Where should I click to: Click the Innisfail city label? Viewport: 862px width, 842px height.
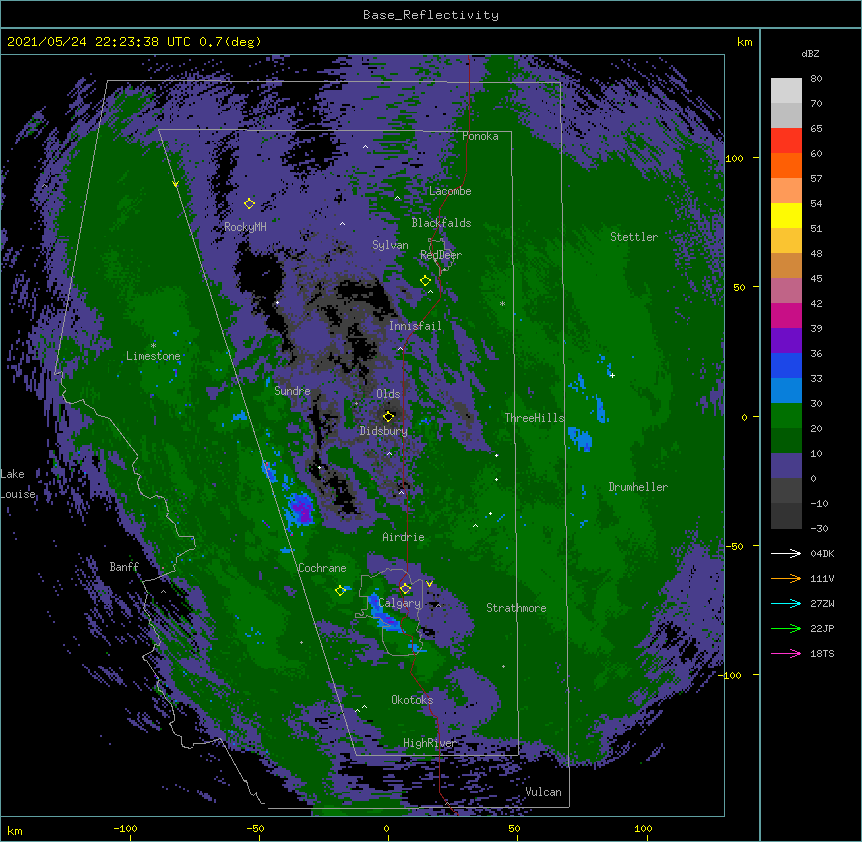[415, 326]
